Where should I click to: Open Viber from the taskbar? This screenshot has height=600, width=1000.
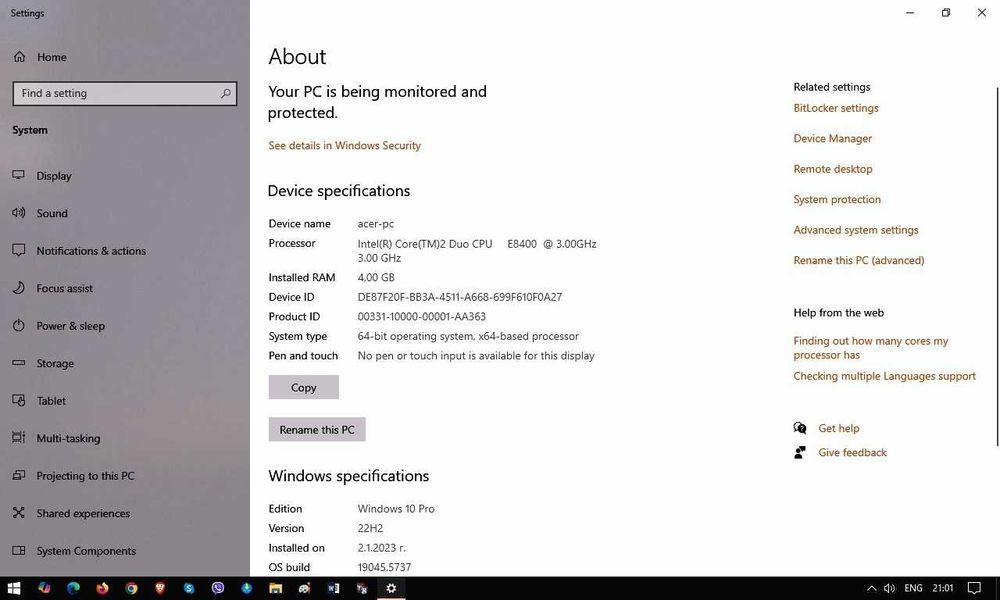tap(218, 588)
